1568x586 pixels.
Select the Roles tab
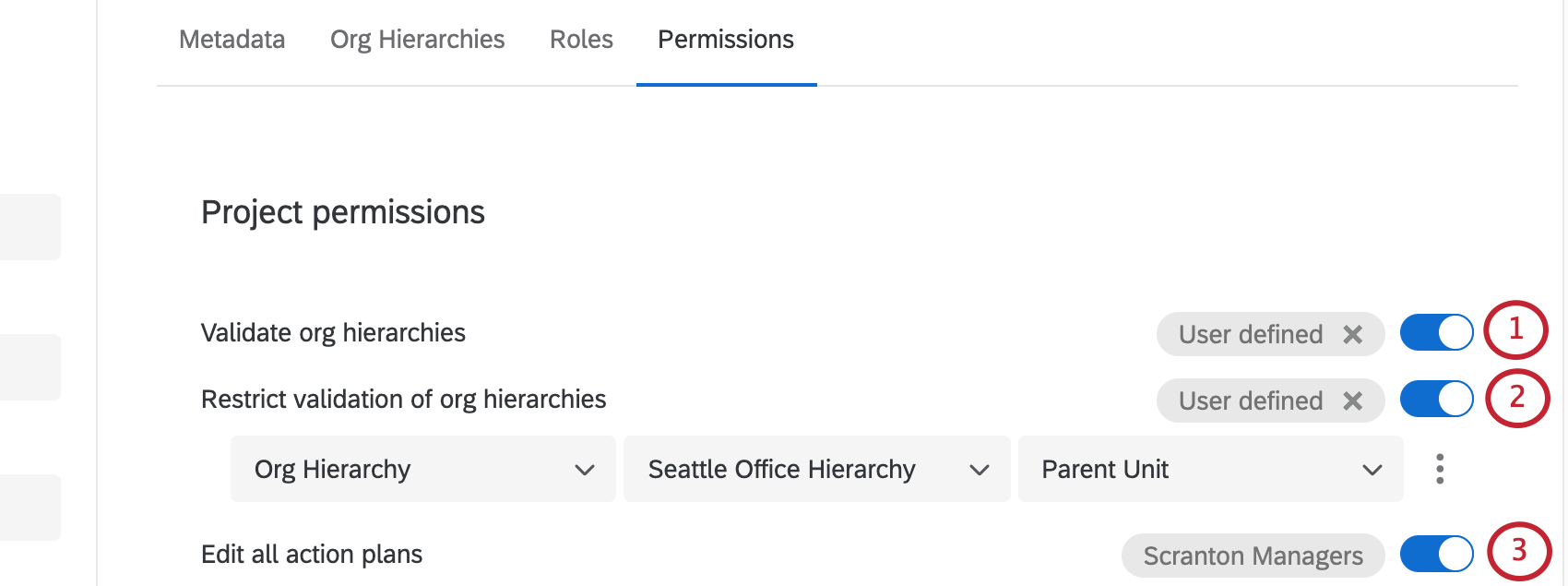581,39
